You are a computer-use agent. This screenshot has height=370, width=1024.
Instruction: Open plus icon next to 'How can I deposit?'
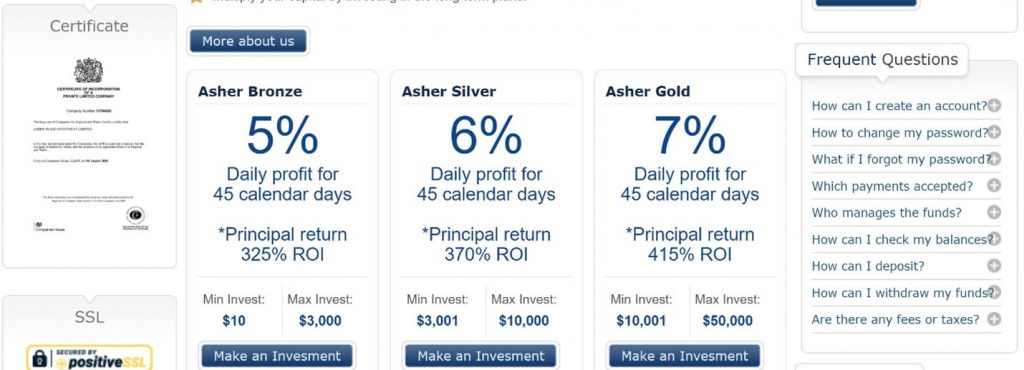[993, 266]
